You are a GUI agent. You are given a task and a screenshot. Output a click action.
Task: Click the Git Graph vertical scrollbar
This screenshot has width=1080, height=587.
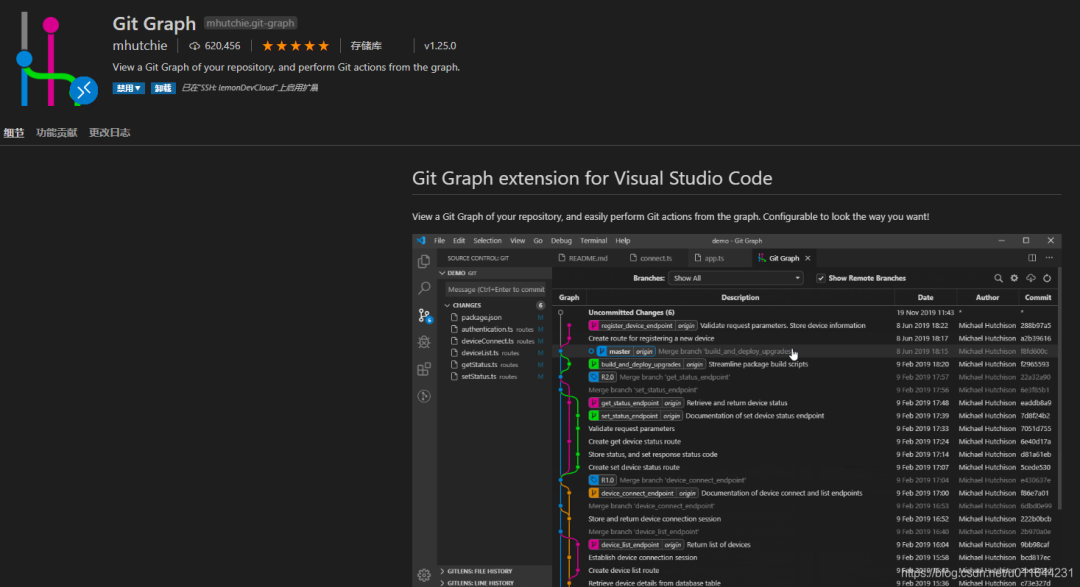pyautogui.click(x=1058, y=389)
